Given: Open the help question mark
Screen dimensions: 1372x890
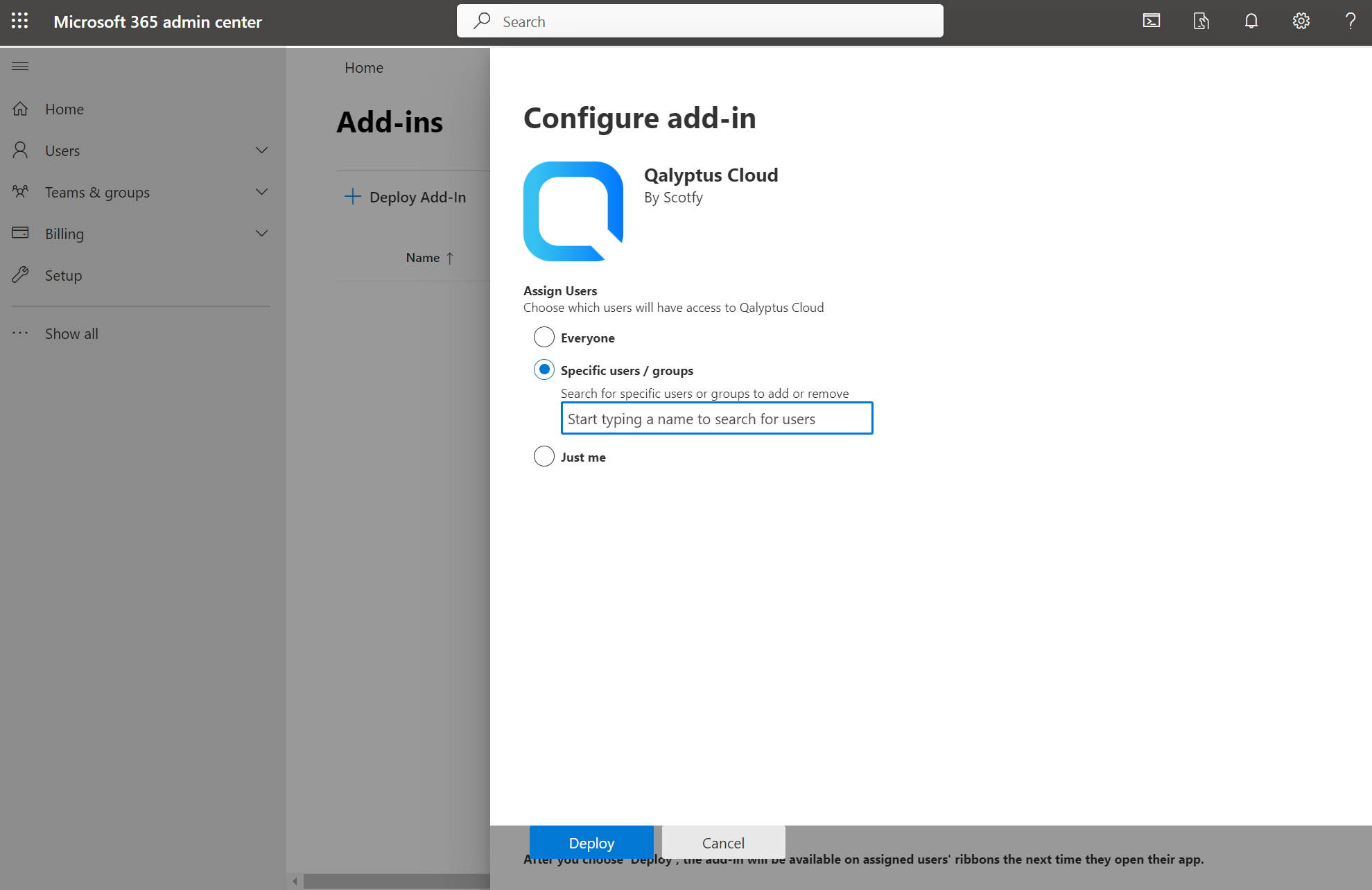Looking at the screenshot, I should click(1350, 21).
